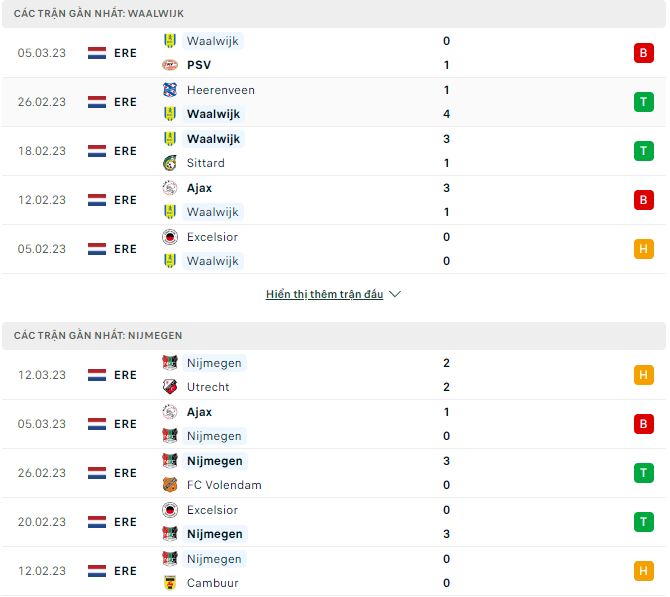Click the Cambuur club crest icon

tap(170, 583)
